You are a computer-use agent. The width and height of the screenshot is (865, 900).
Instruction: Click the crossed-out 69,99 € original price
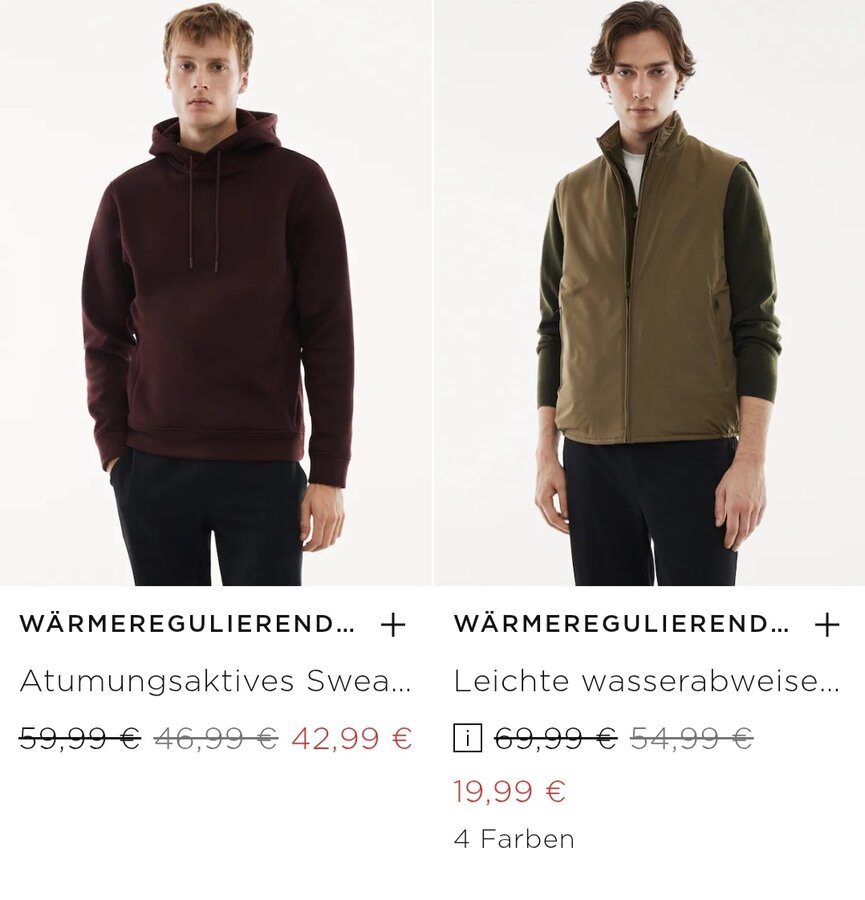(x=555, y=738)
